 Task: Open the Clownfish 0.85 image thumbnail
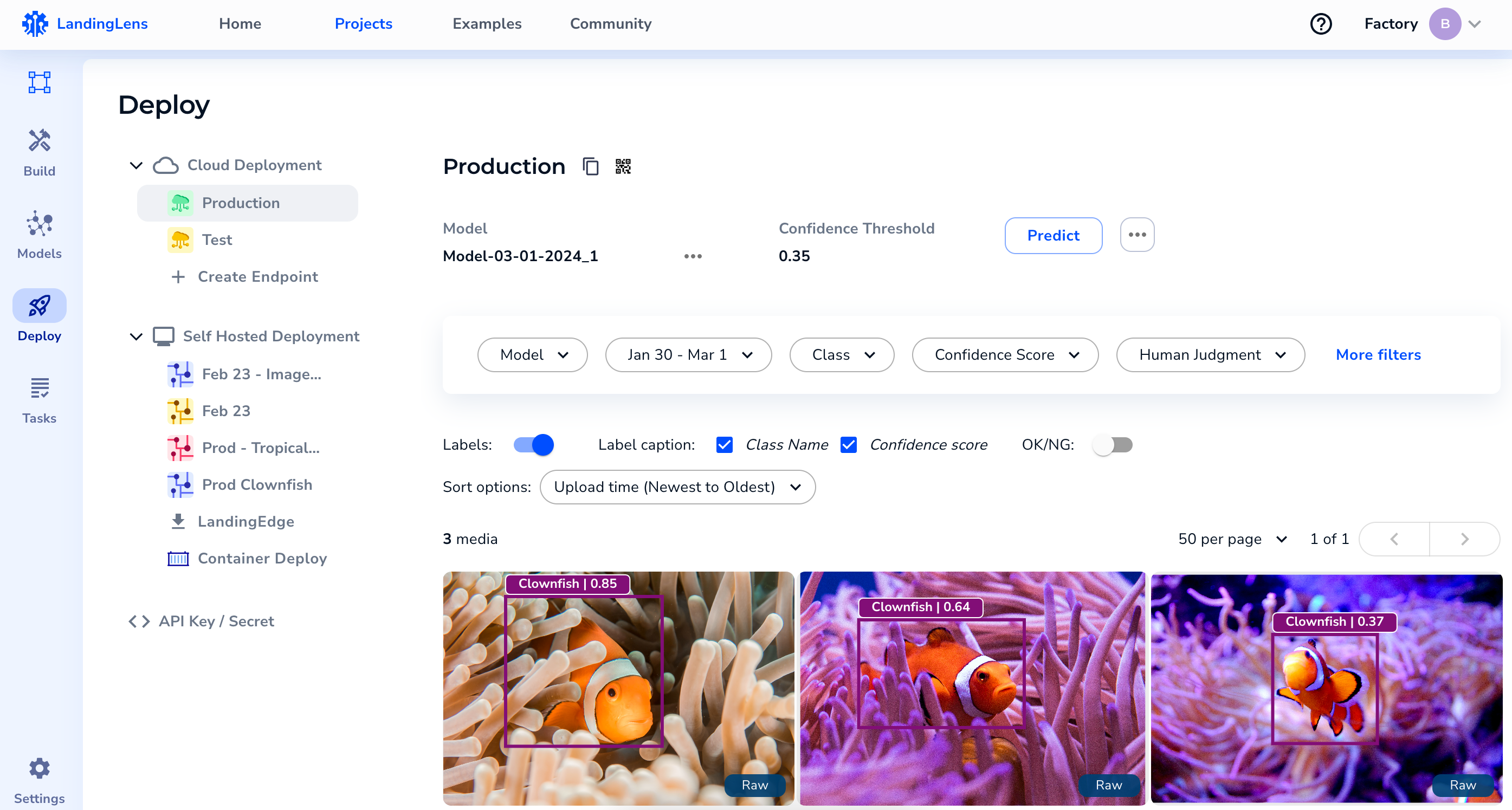click(618, 688)
